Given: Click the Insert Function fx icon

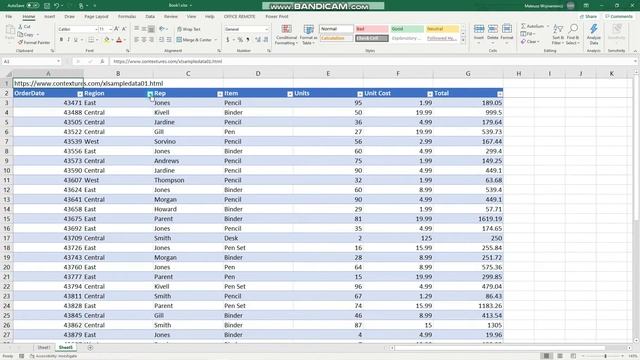Looking at the screenshot, I should click(102, 61).
